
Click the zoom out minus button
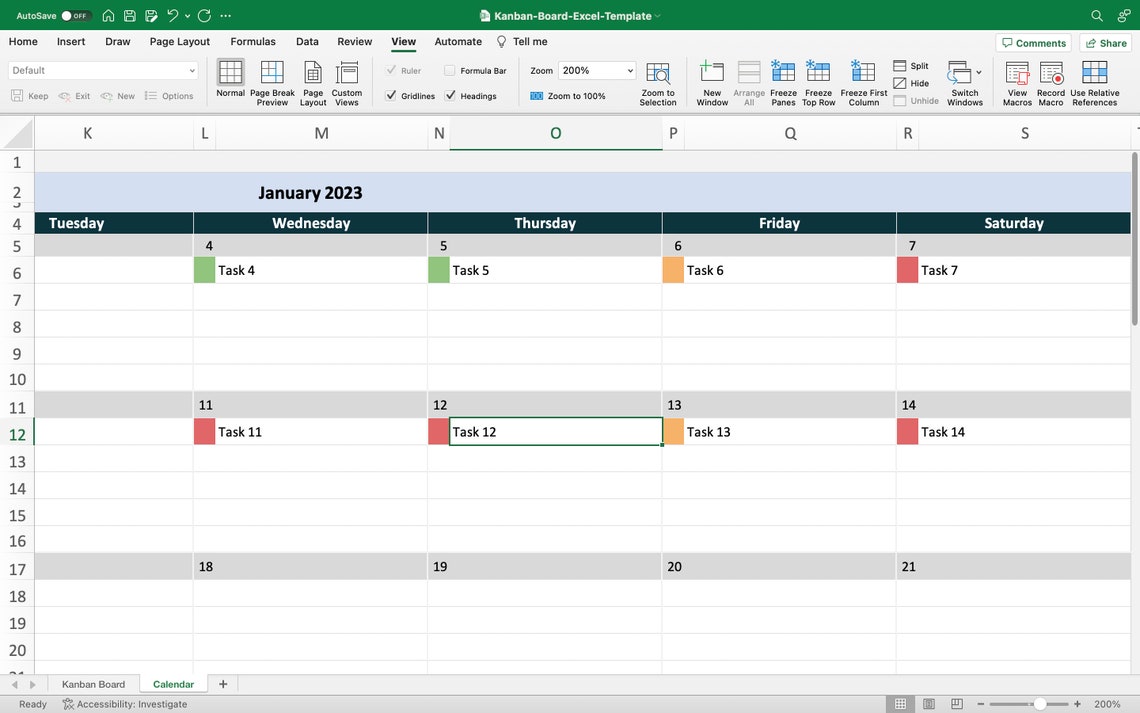(980, 704)
